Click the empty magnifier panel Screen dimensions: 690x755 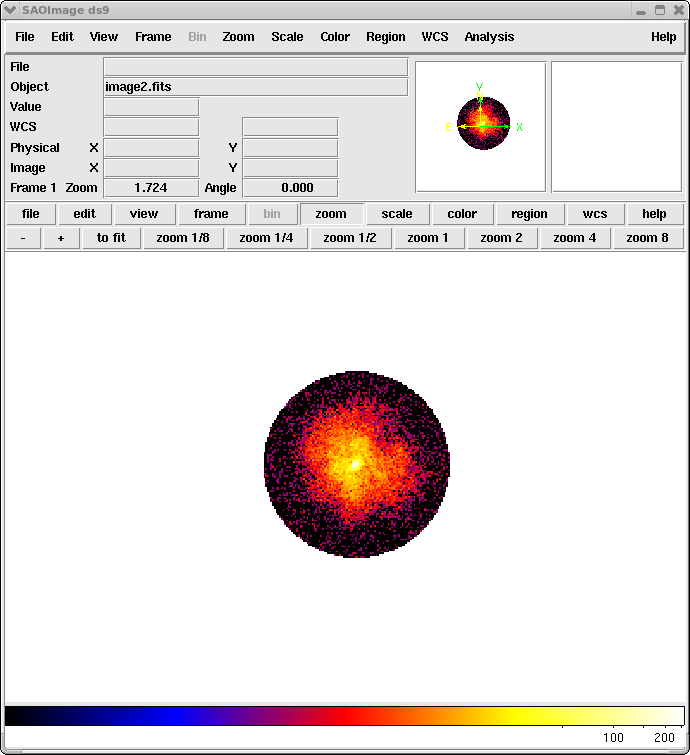[x=616, y=127]
